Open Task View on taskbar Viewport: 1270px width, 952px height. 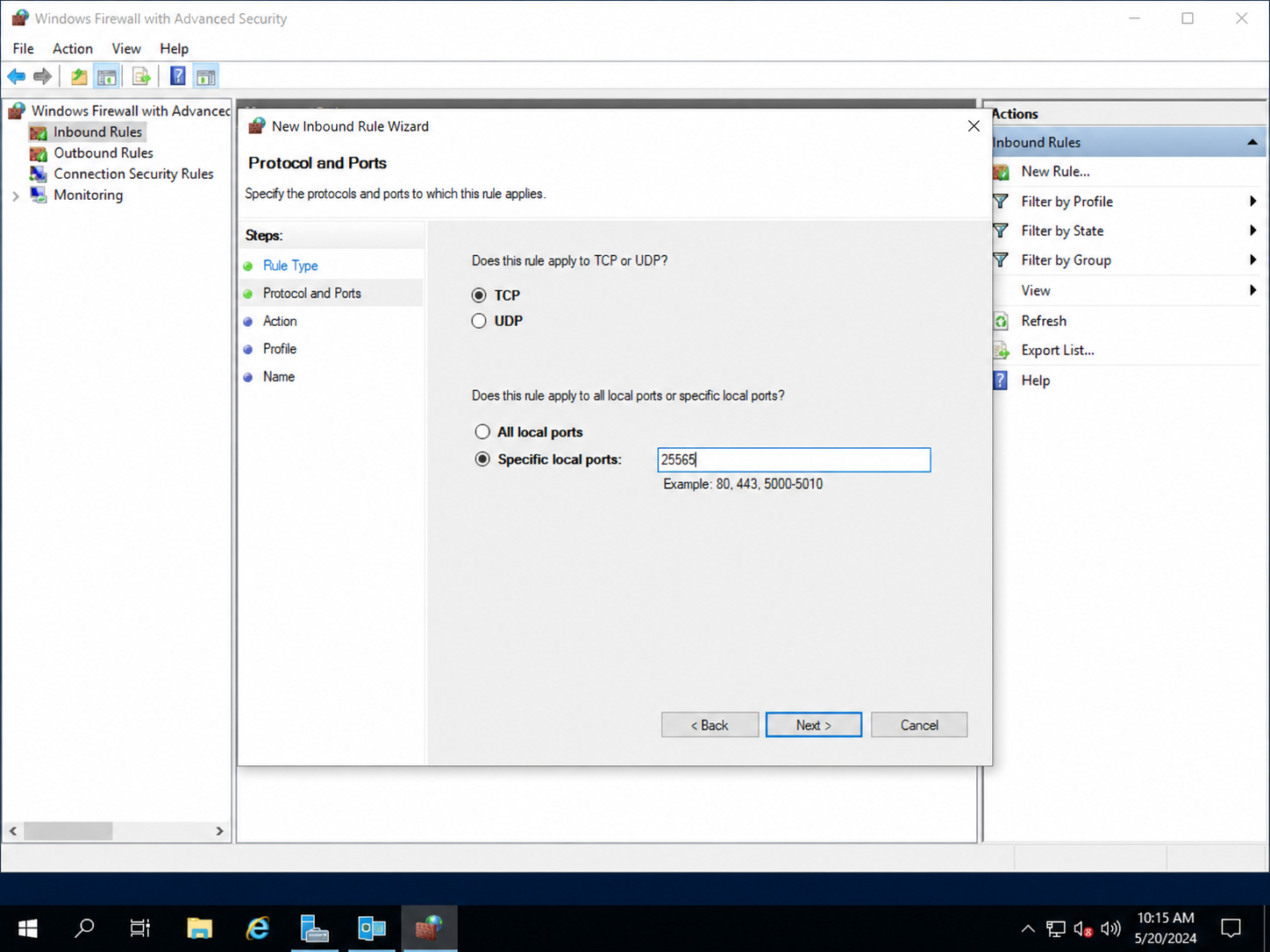140,928
